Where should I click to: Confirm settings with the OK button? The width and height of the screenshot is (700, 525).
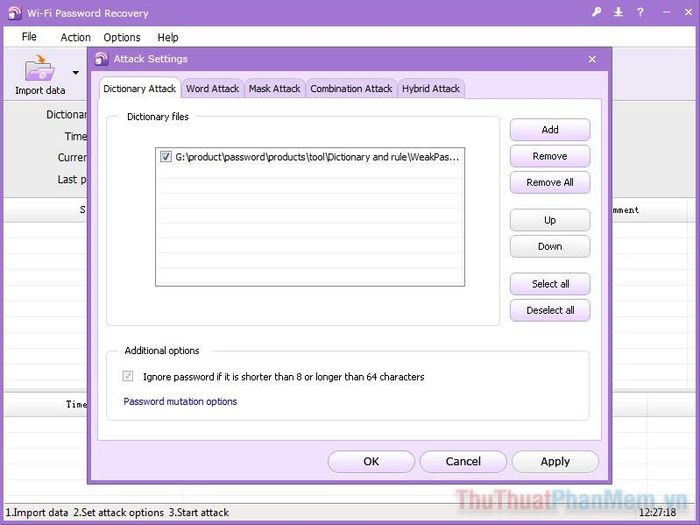[x=371, y=461]
